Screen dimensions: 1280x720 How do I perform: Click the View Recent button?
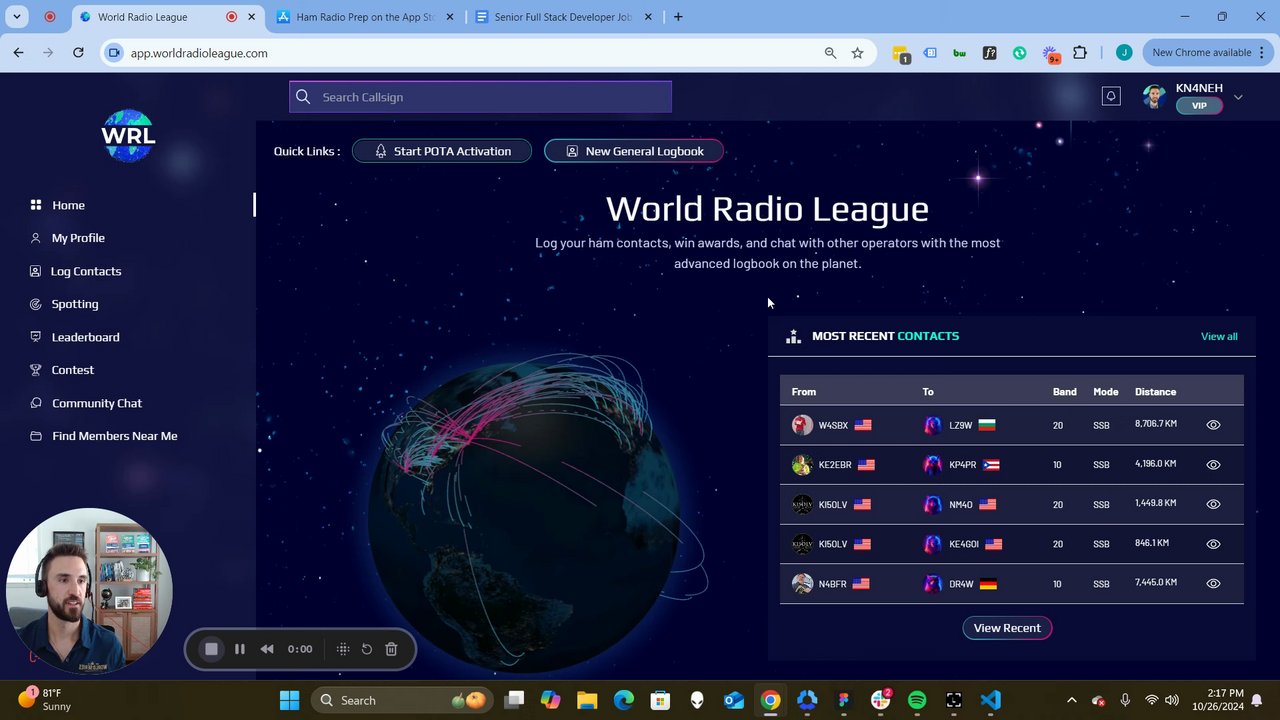pos(1007,628)
